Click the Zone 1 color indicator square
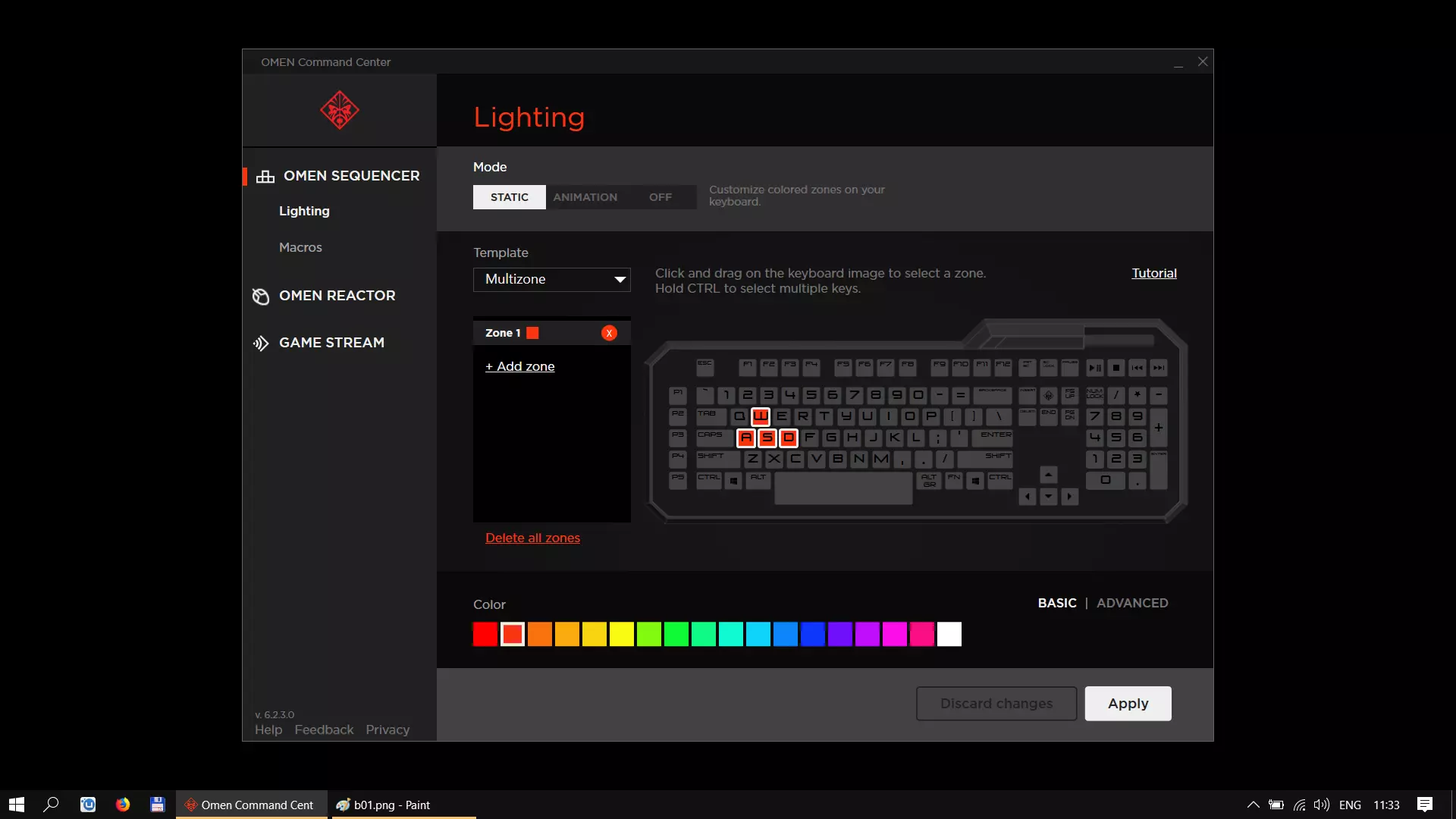The image size is (1456, 819). pyautogui.click(x=532, y=333)
